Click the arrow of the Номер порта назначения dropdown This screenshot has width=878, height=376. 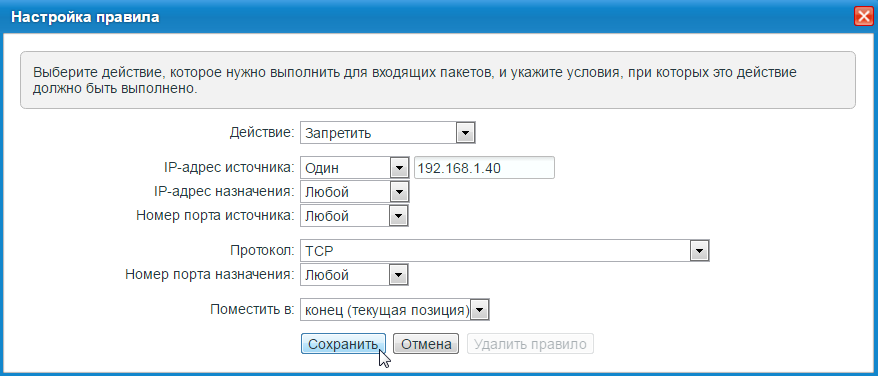tap(399, 275)
